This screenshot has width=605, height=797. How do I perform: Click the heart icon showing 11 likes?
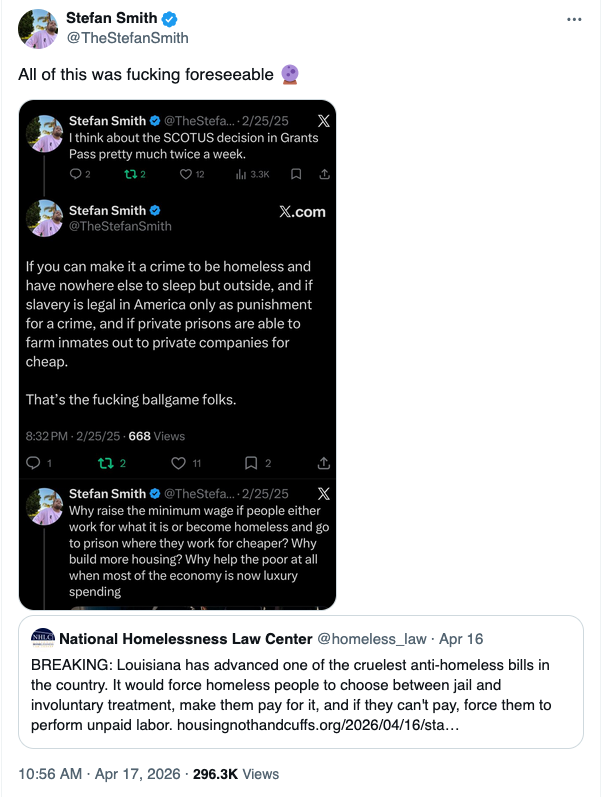coord(179,463)
